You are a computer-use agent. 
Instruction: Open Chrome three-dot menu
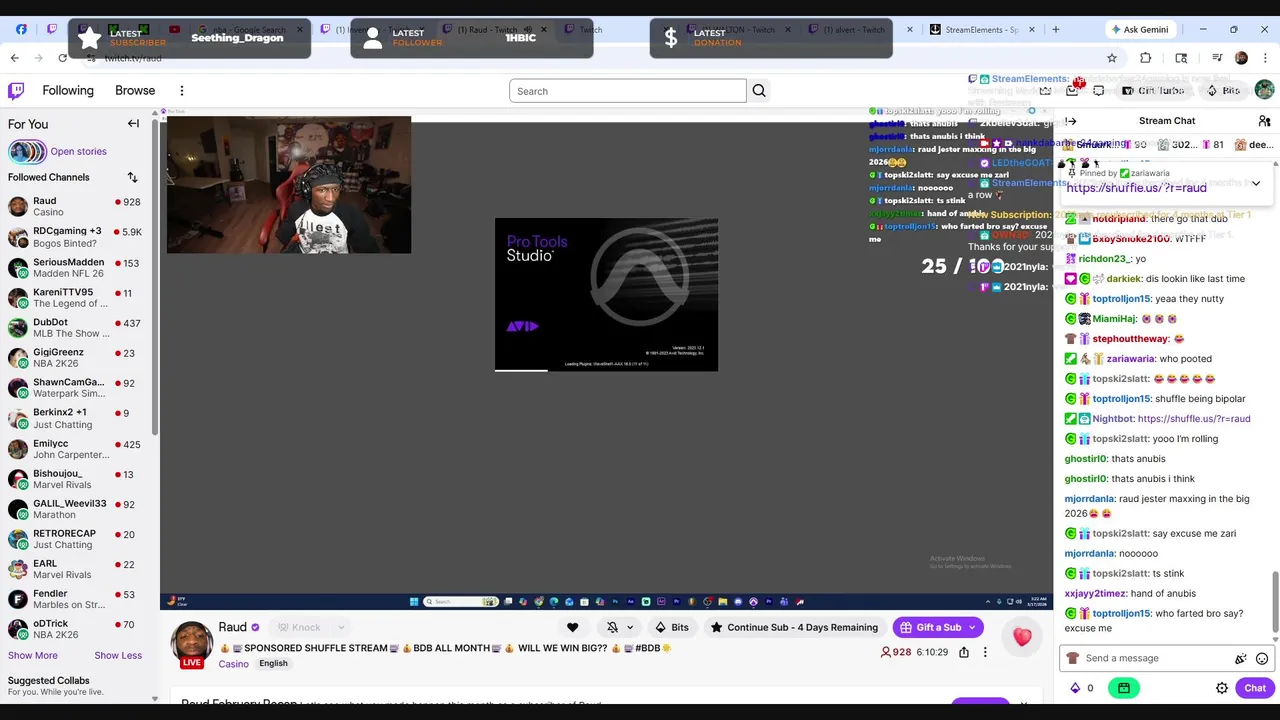point(1264,58)
